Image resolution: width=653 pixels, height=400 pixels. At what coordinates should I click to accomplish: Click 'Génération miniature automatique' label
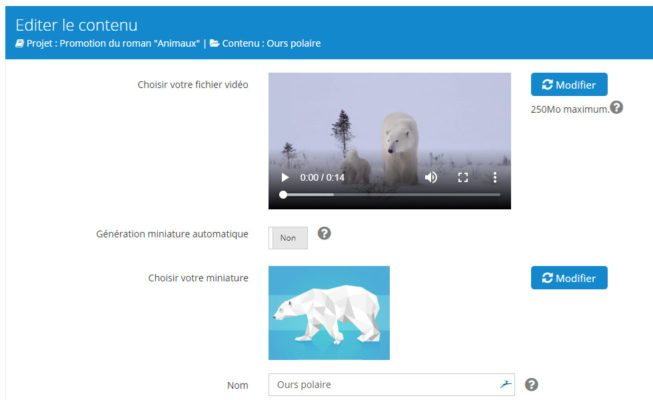click(x=172, y=234)
